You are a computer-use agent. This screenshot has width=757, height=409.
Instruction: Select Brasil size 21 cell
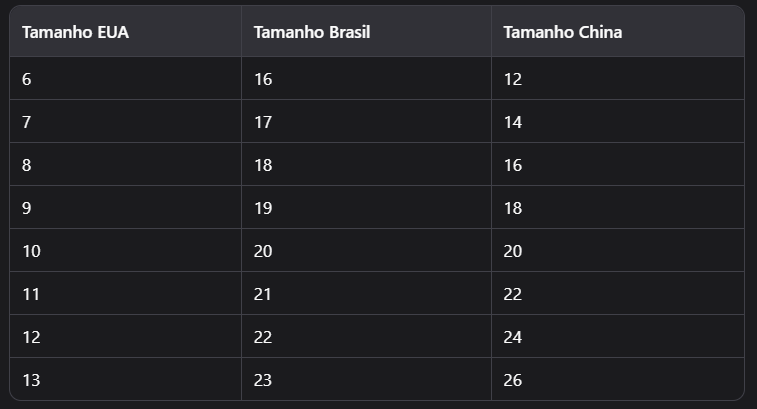pos(263,294)
